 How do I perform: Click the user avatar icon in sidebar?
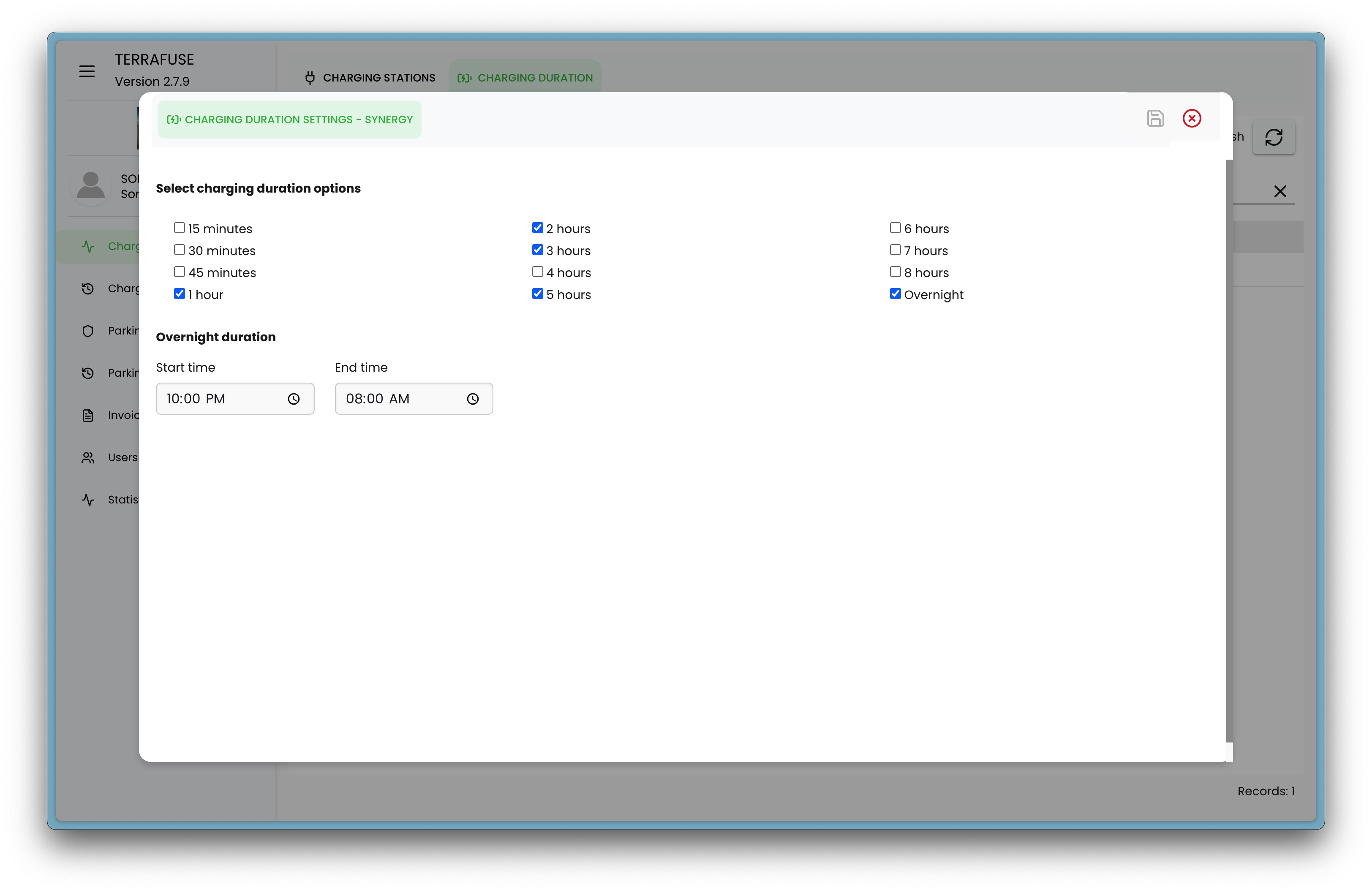[90, 185]
